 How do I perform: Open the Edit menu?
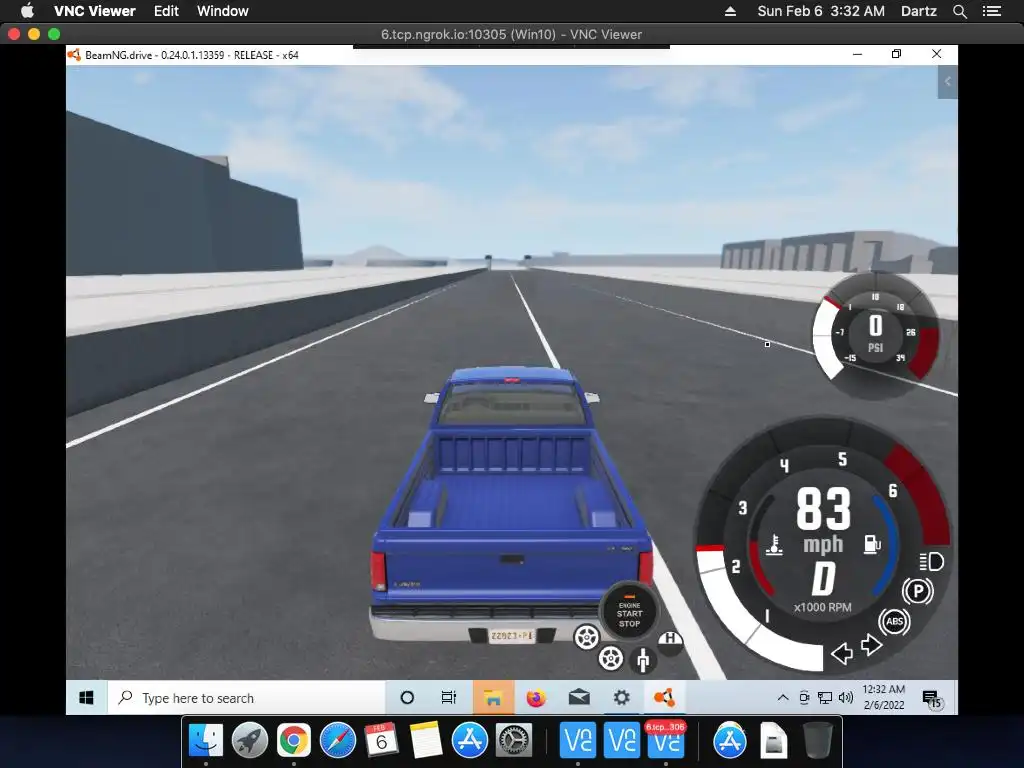166,11
